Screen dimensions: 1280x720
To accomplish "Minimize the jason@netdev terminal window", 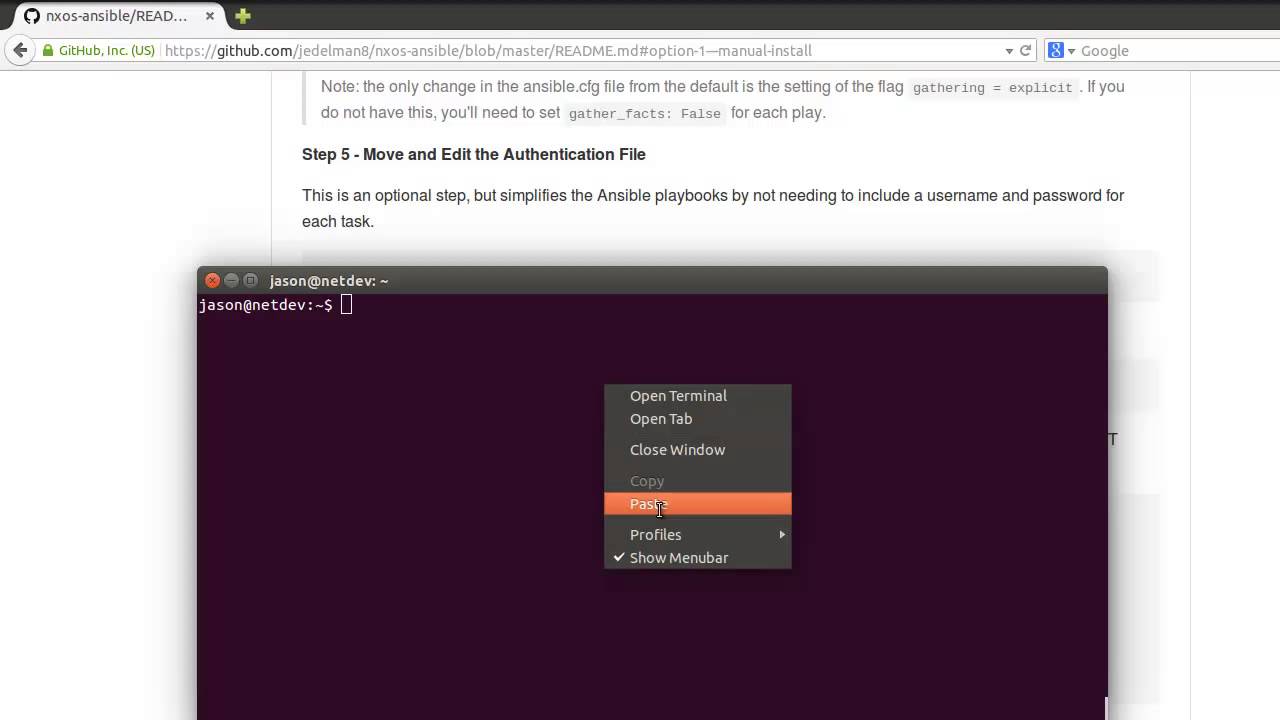I will (x=231, y=281).
